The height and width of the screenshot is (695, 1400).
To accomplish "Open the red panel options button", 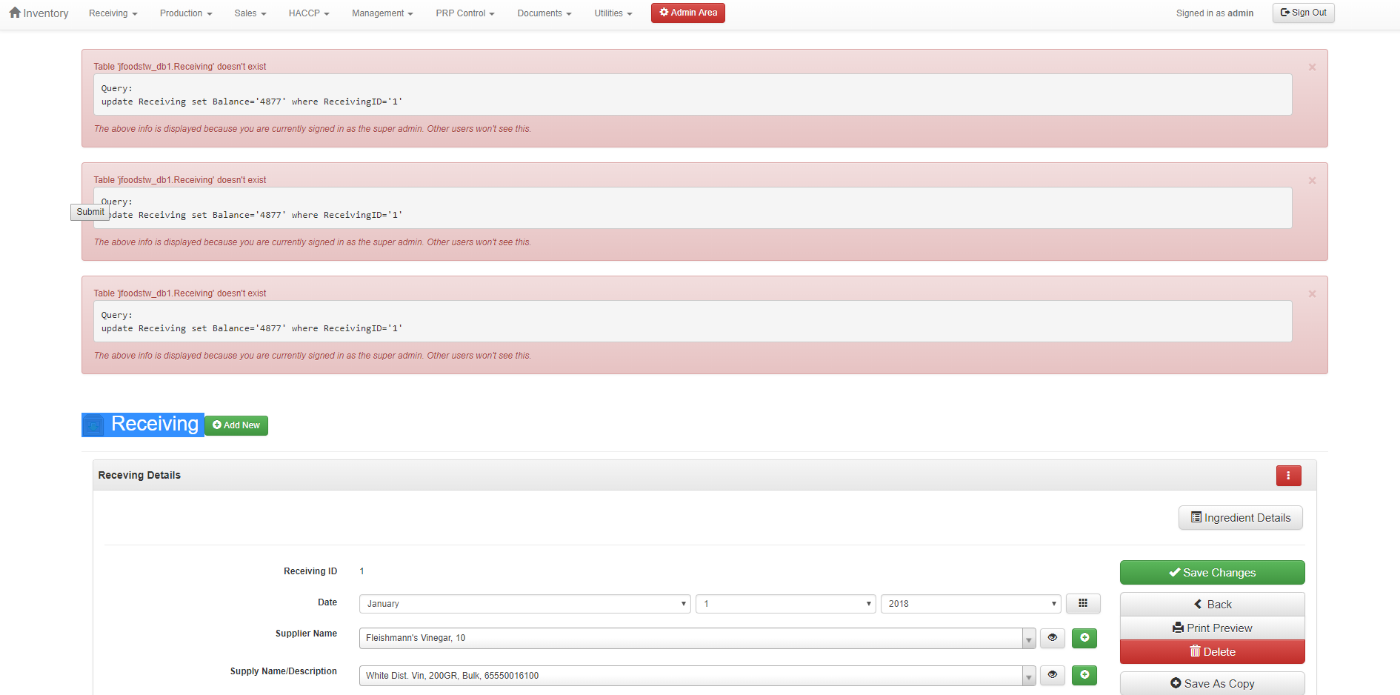I will [1288, 476].
